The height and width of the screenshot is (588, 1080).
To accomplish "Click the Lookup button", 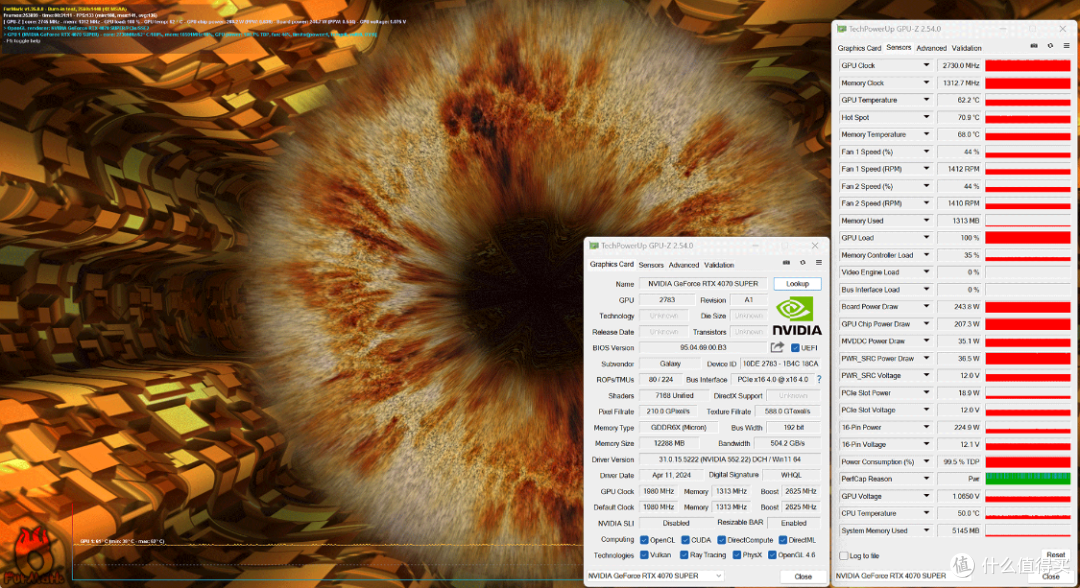I will 797,284.
